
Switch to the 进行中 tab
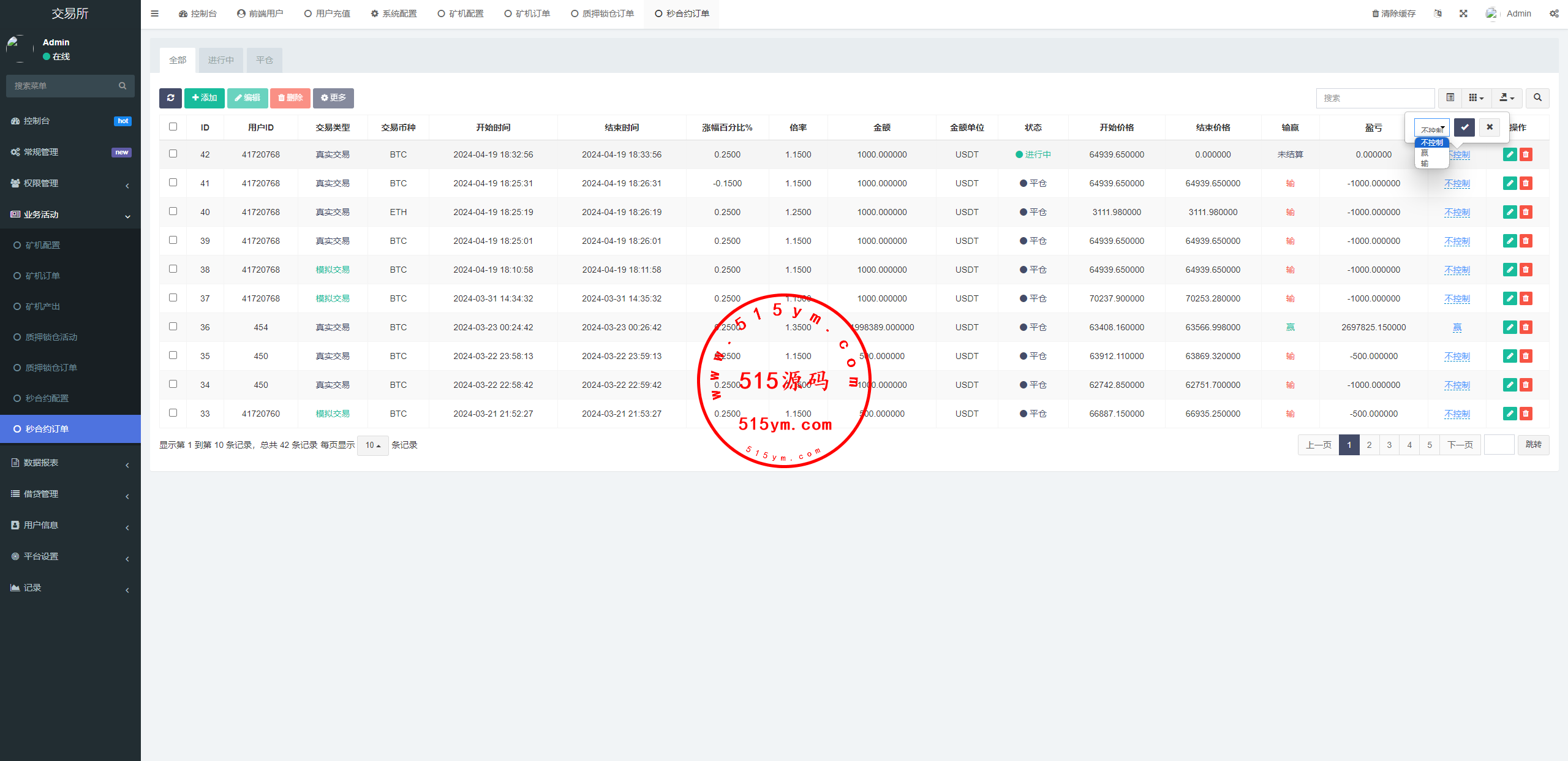coord(221,60)
